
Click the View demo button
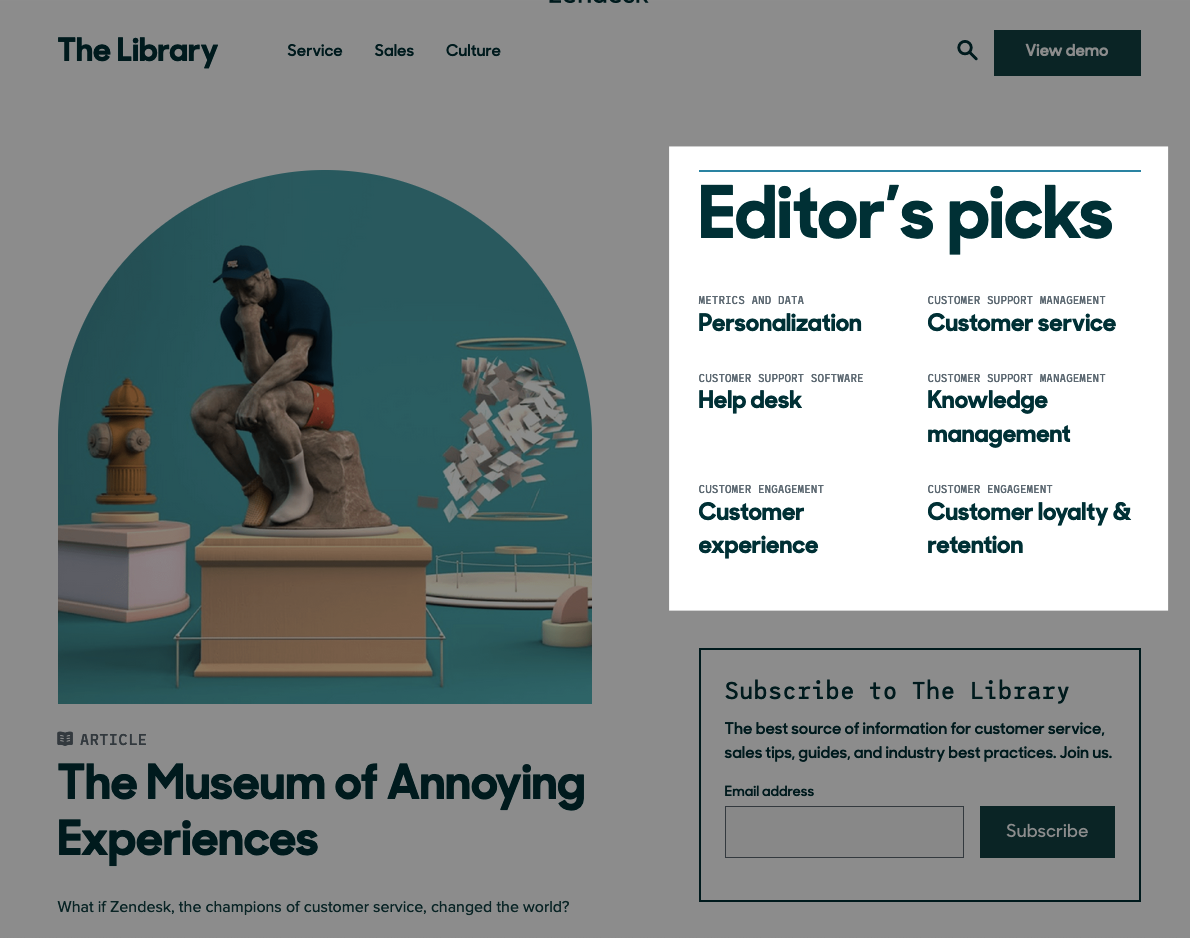click(1067, 52)
